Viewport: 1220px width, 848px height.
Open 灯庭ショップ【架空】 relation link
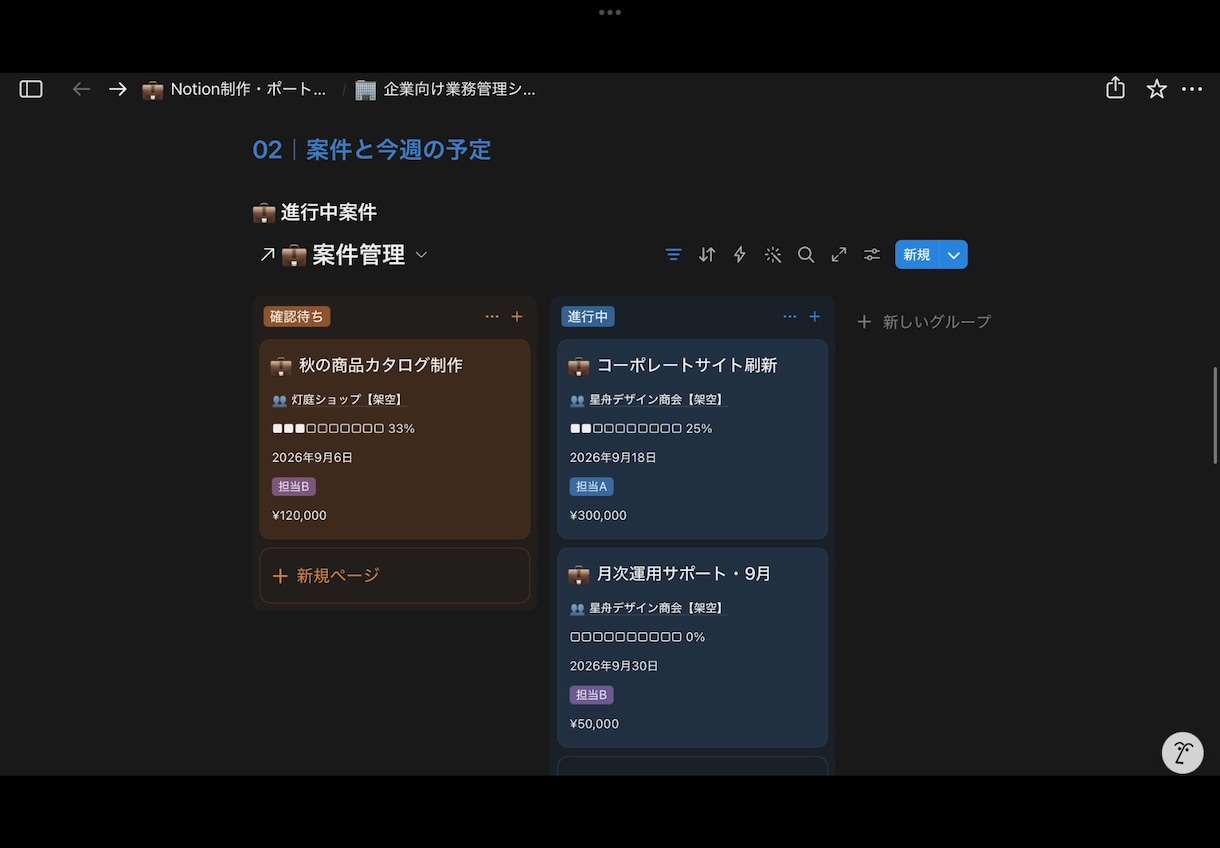coord(338,400)
